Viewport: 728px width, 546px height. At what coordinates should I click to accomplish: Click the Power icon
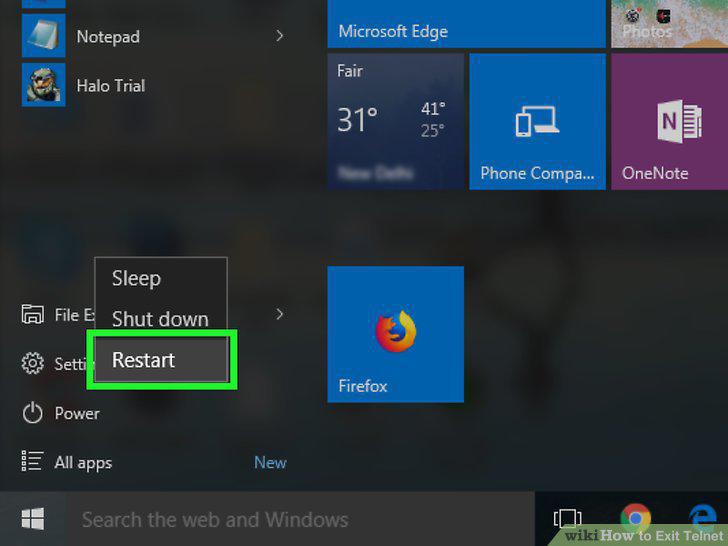point(32,413)
